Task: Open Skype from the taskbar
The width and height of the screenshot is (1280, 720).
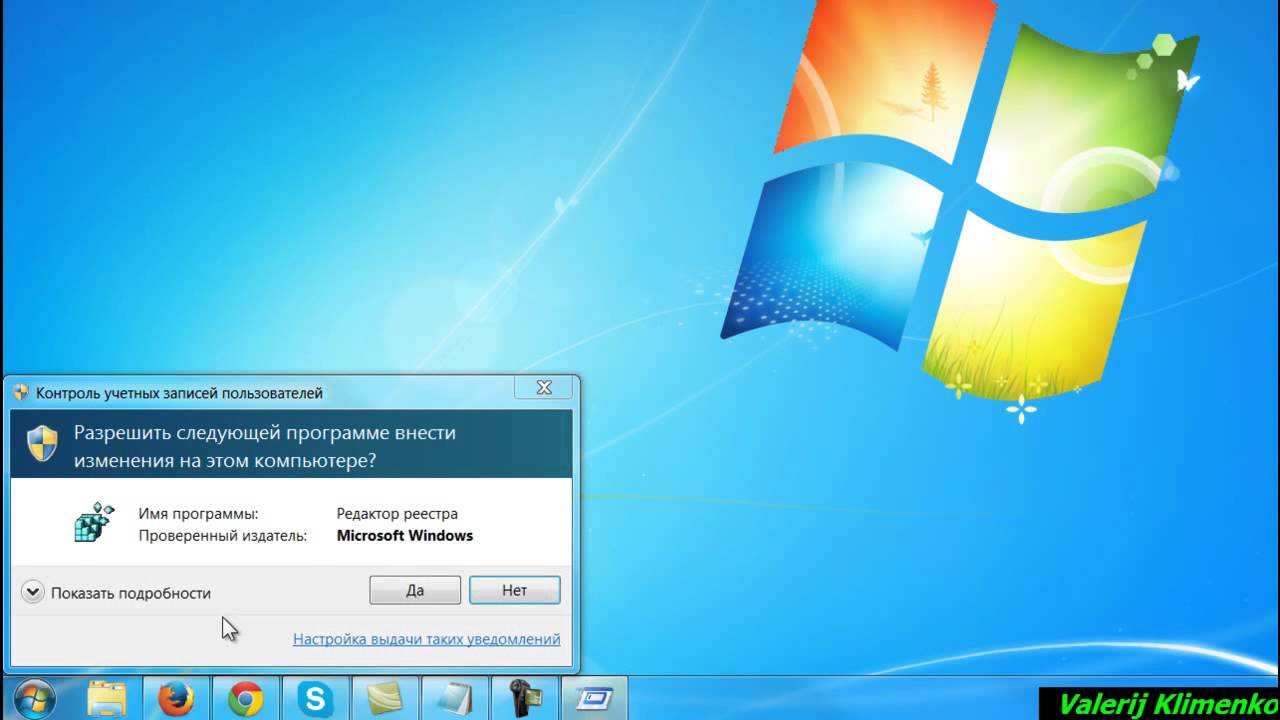Action: pos(315,698)
